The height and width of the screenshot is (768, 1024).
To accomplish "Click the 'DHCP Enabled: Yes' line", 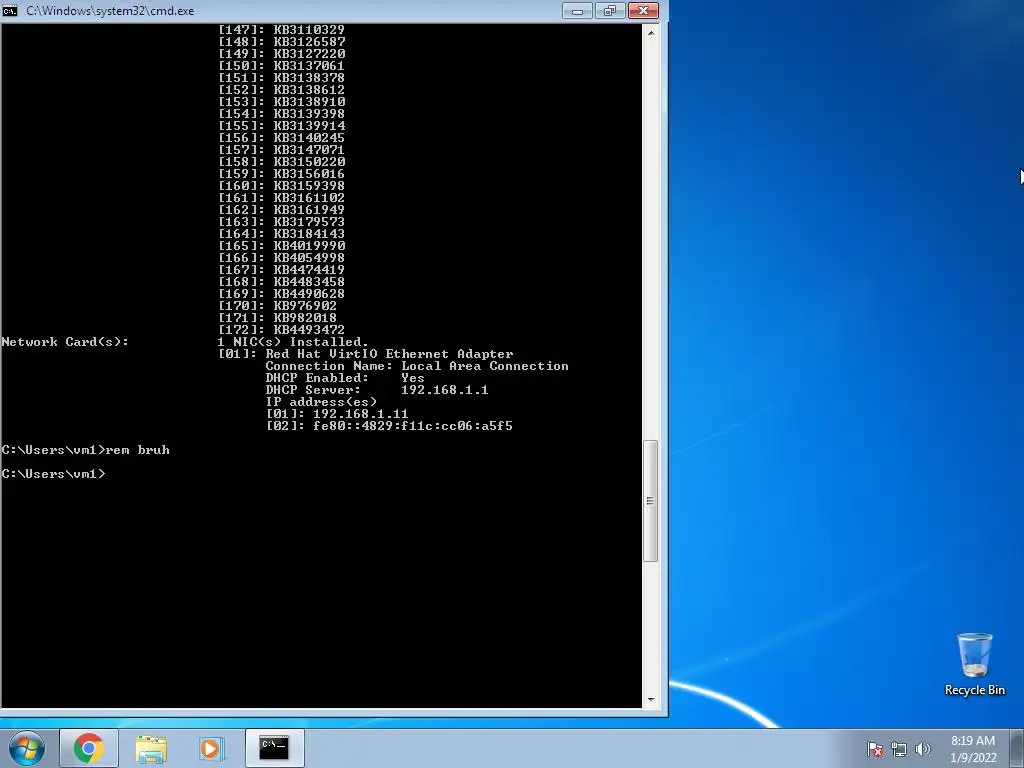I will [x=345, y=378].
